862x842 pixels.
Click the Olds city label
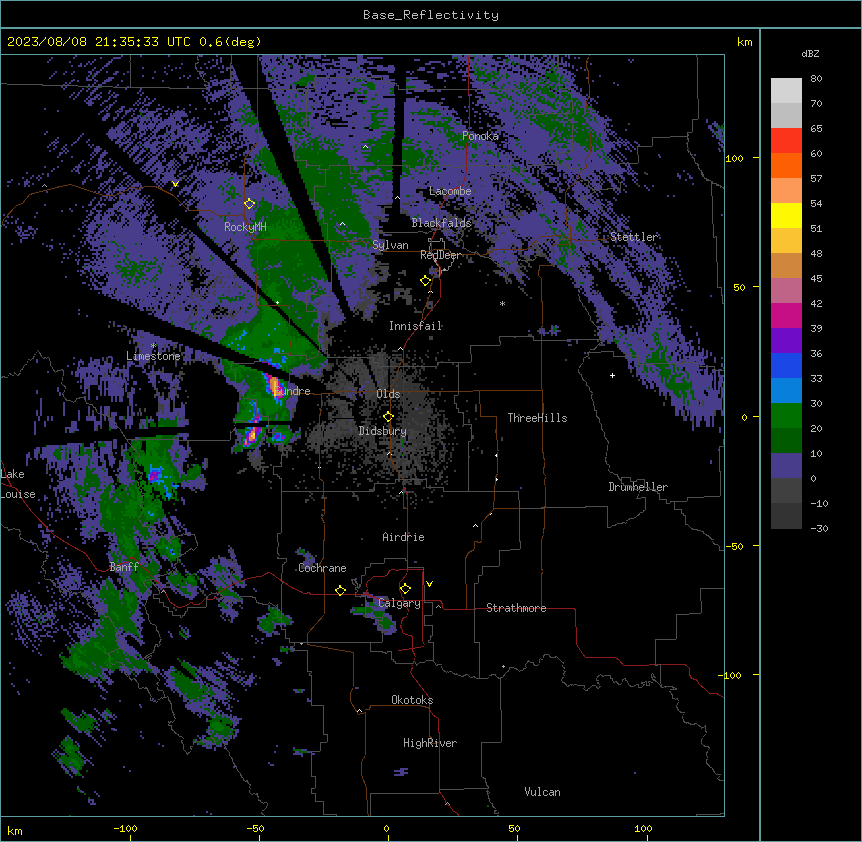click(x=388, y=394)
